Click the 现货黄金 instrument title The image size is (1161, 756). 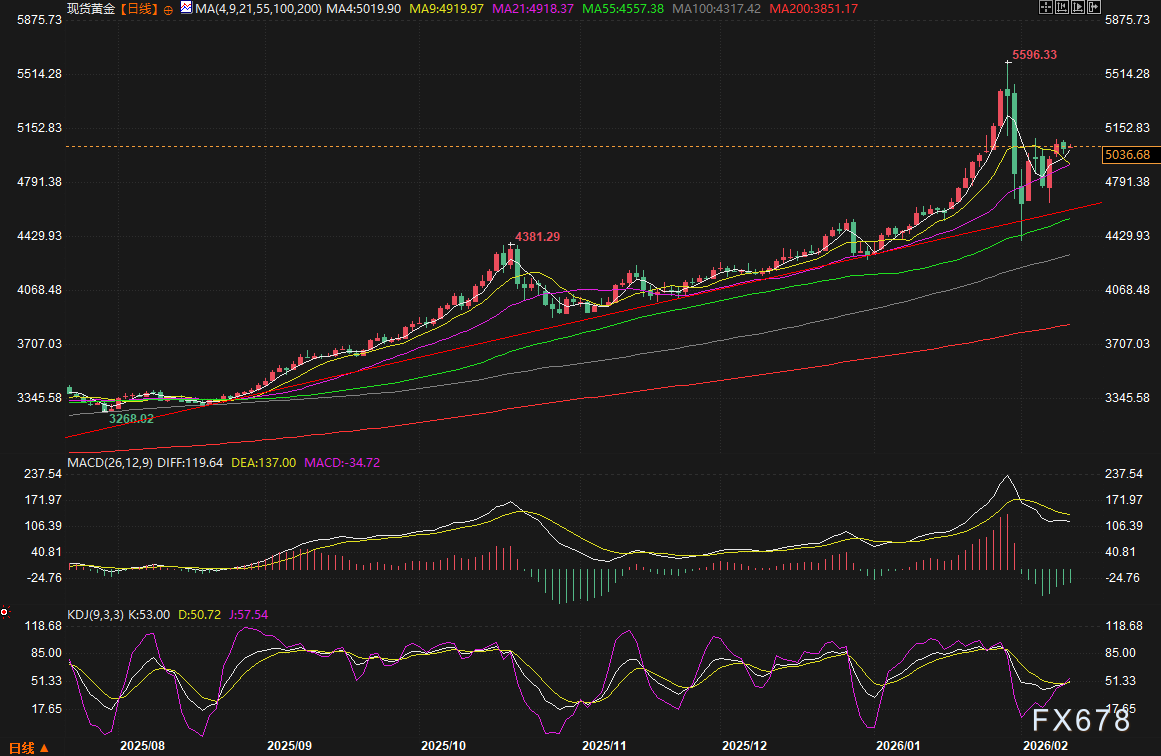(91, 9)
